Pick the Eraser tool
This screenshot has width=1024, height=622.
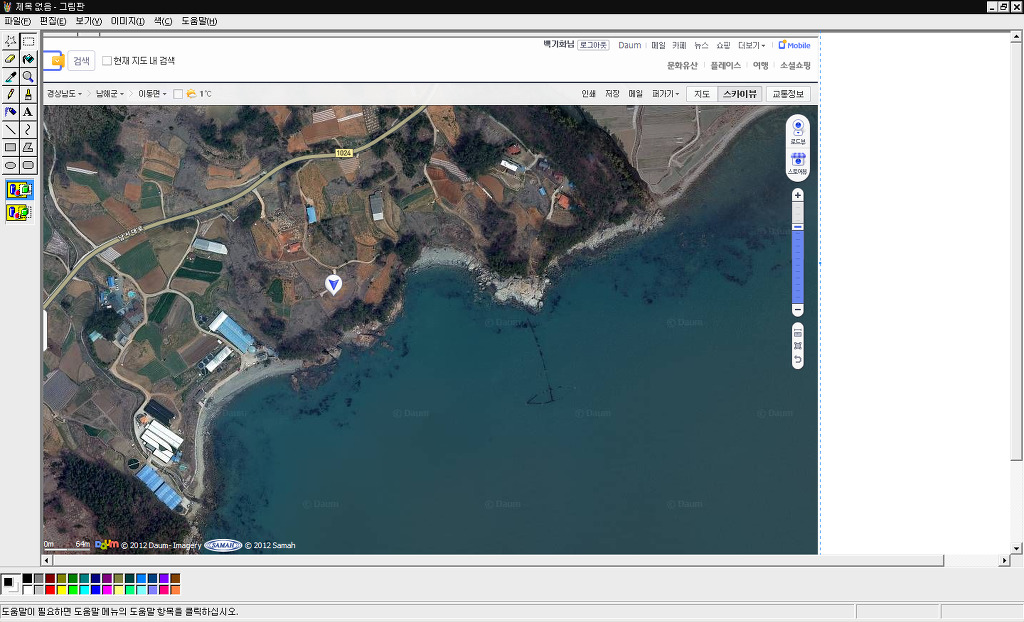point(10,59)
